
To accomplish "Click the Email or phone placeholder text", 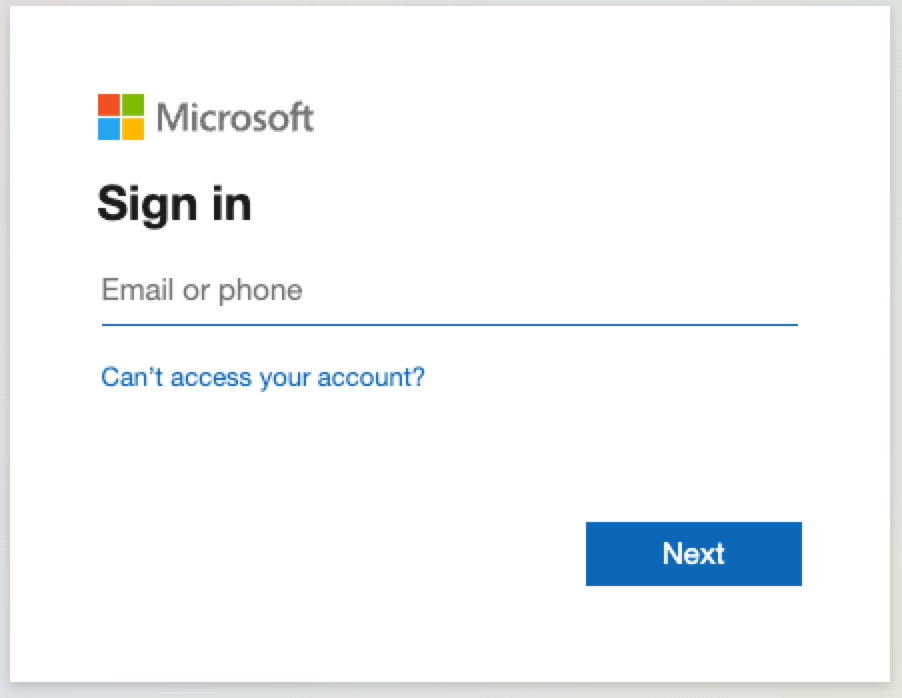I will tap(202, 290).
